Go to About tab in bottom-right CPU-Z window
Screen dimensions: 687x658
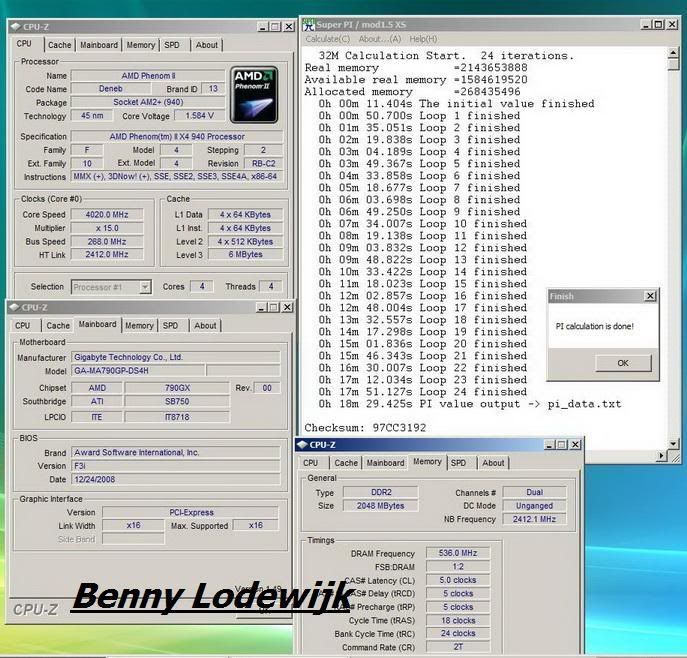point(493,463)
